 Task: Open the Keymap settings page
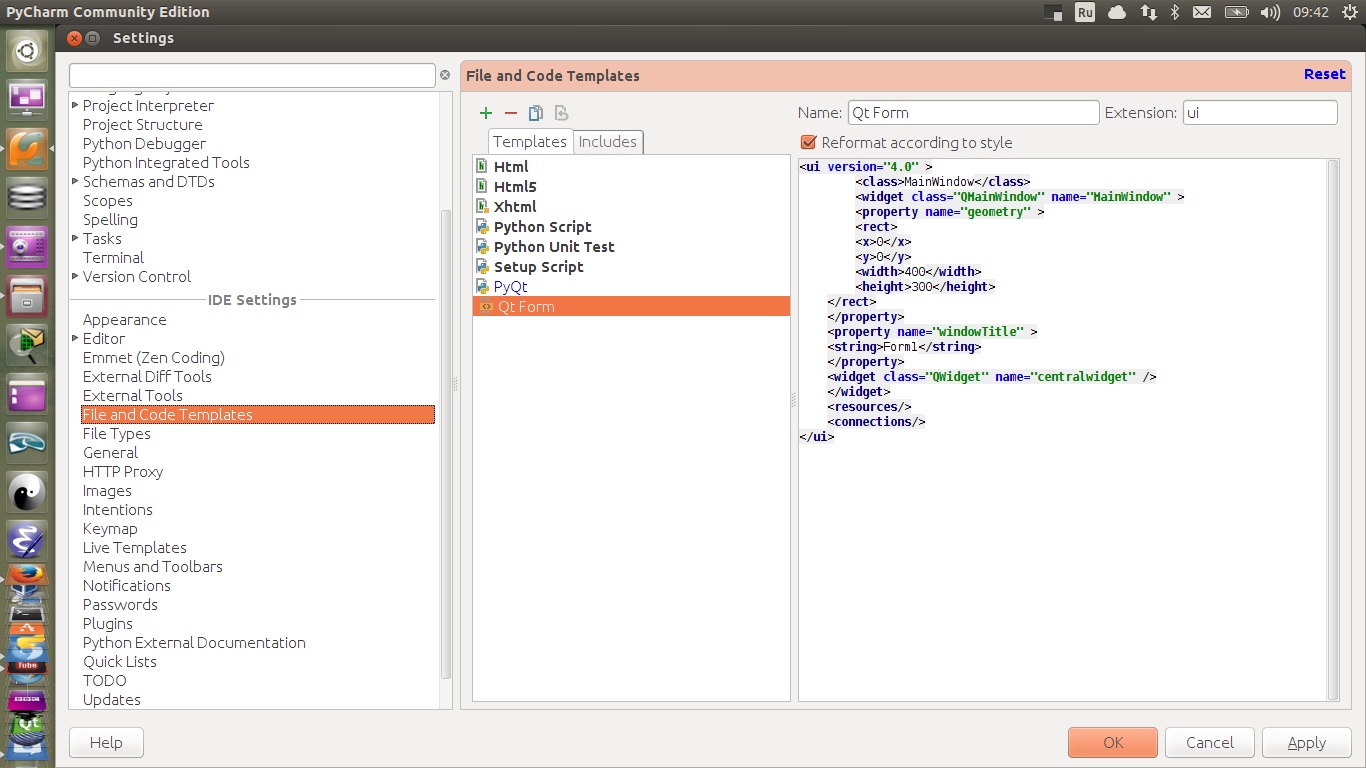(110, 529)
